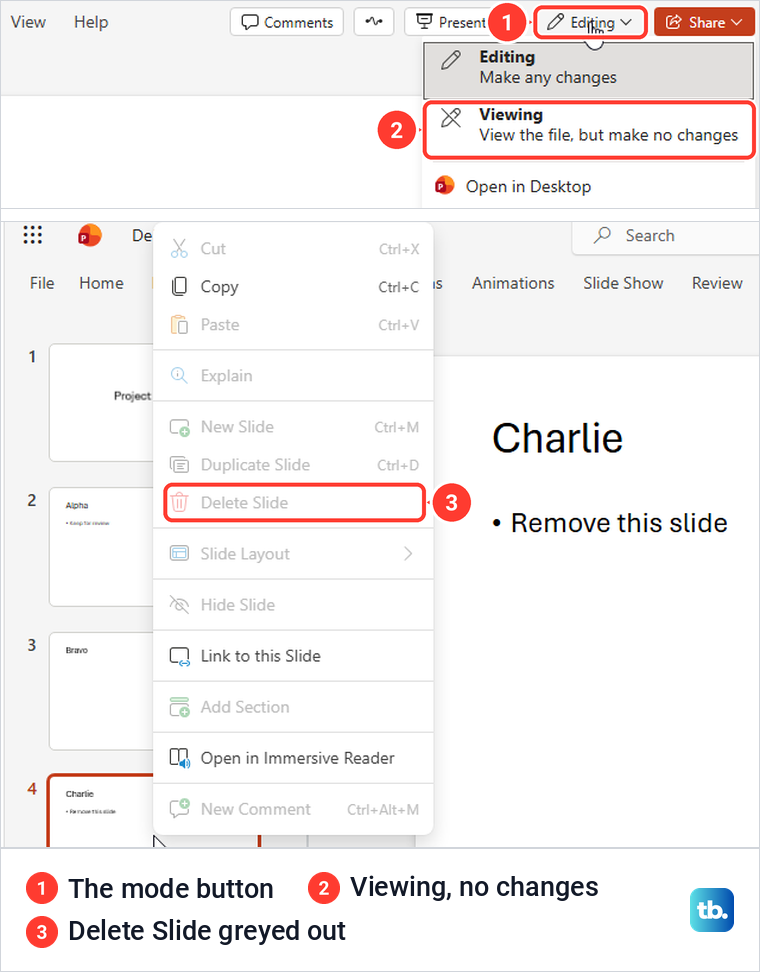The height and width of the screenshot is (972, 760).
Task: Click the Present screen icon
Action: pos(424,22)
